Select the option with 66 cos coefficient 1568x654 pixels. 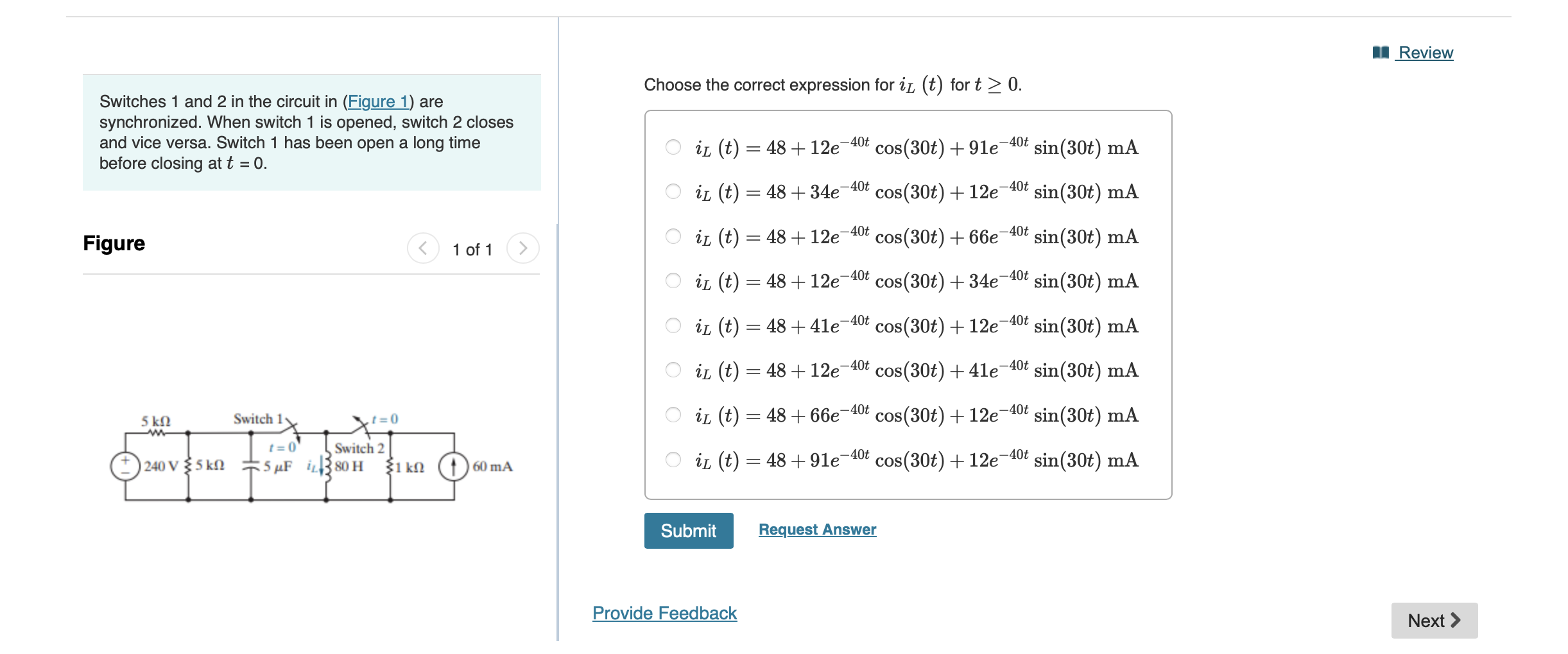click(x=673, y=415)
